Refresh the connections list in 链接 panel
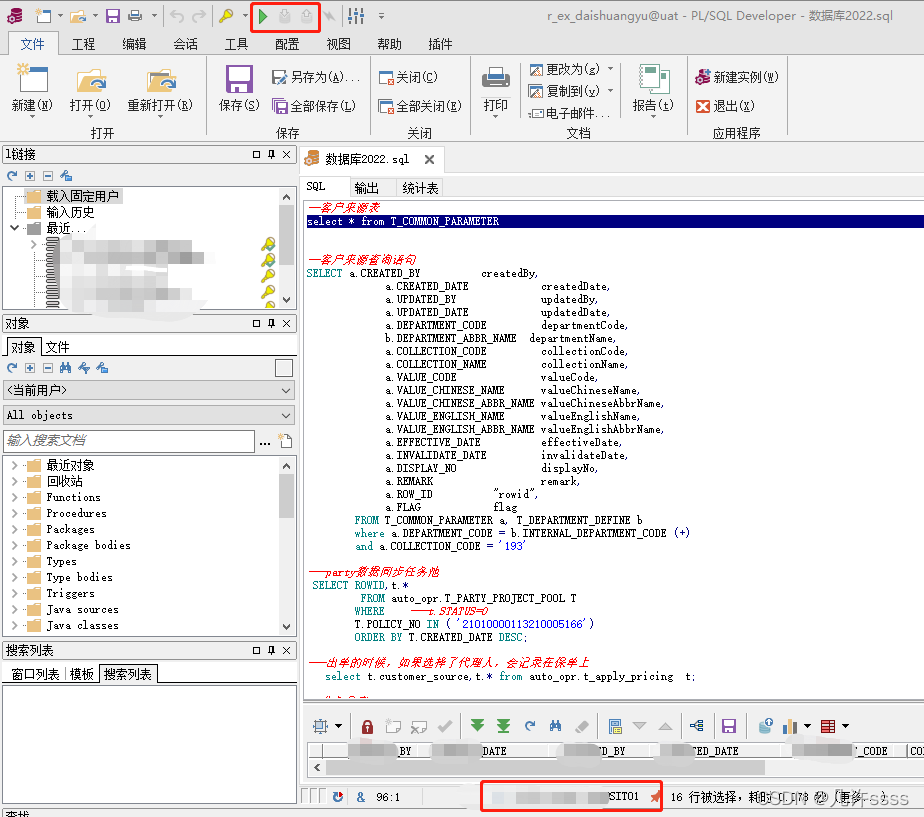This screenshot has height=817, width=924. tap(10, 176)
